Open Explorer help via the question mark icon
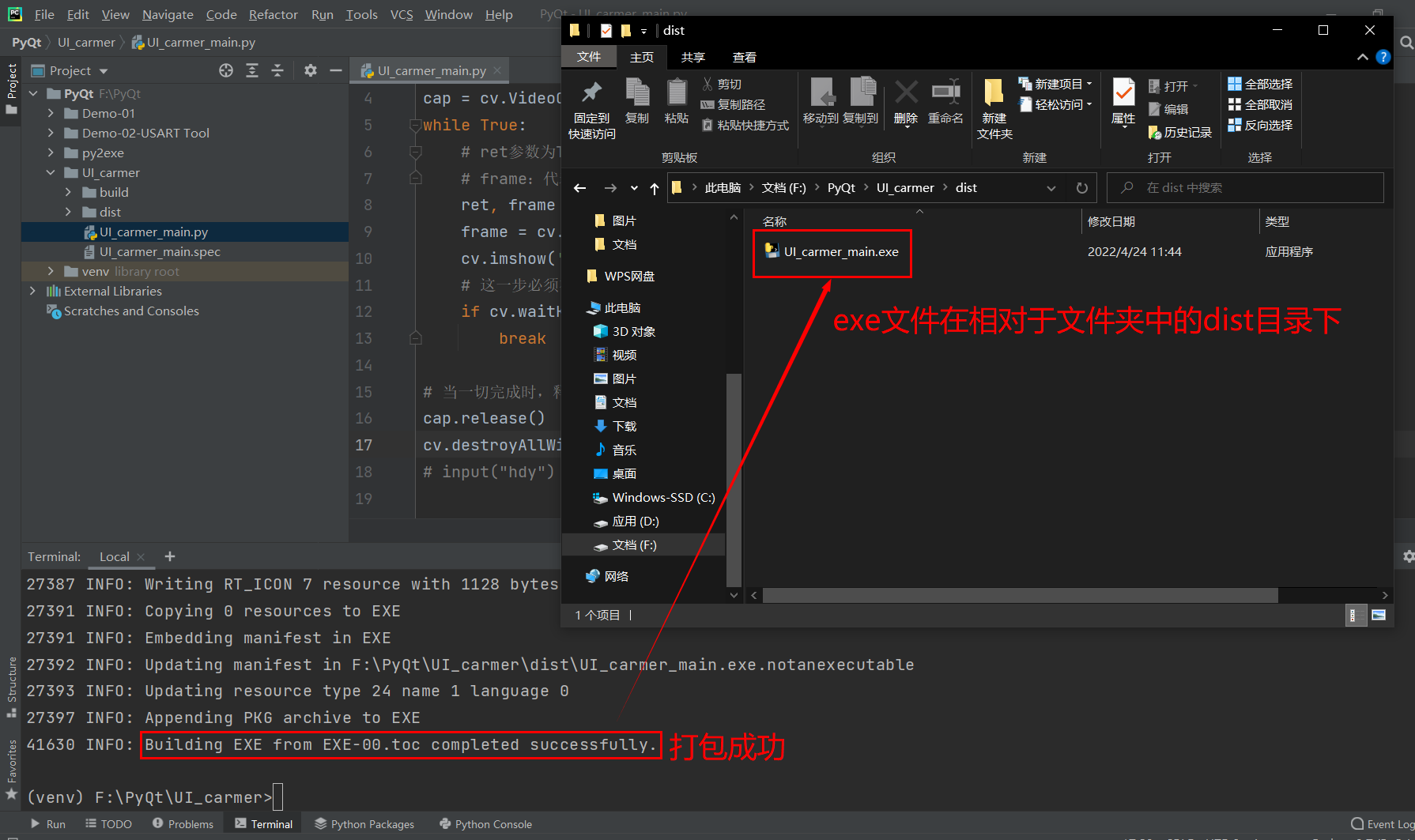The width and height of the screenshot is (1415, 840). pyautogui.click(x=1383, y=57)
